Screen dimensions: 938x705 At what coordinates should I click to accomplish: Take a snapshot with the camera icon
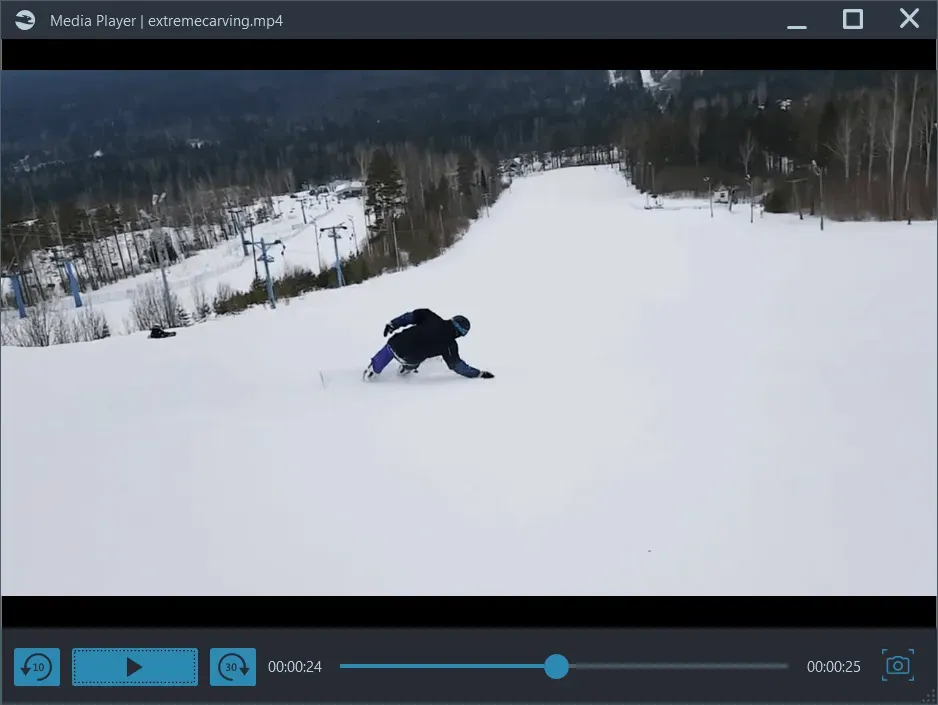[898, 665]
